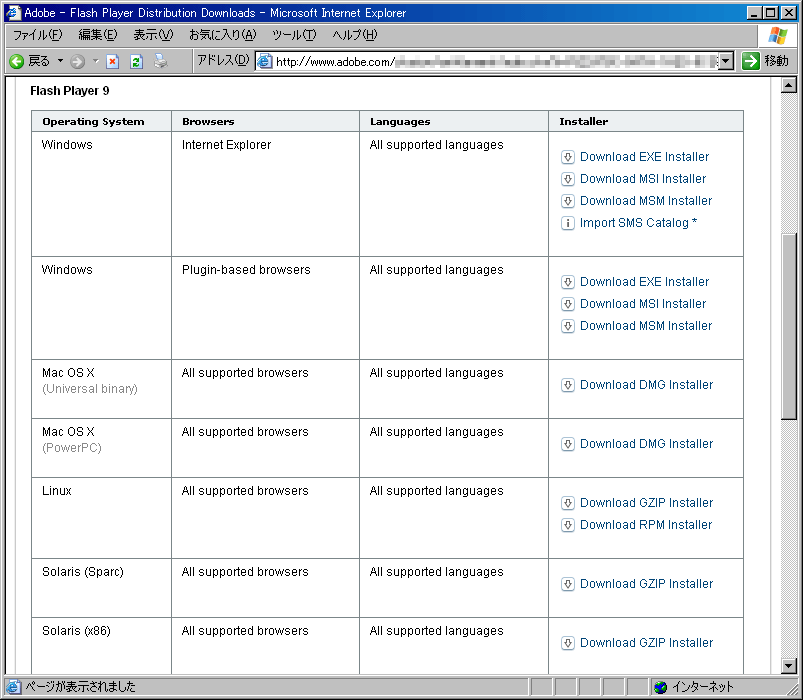Click download icon beside Plugin-based browsers MSI Installer
The image size is (803, 700).
coord(567,304)
